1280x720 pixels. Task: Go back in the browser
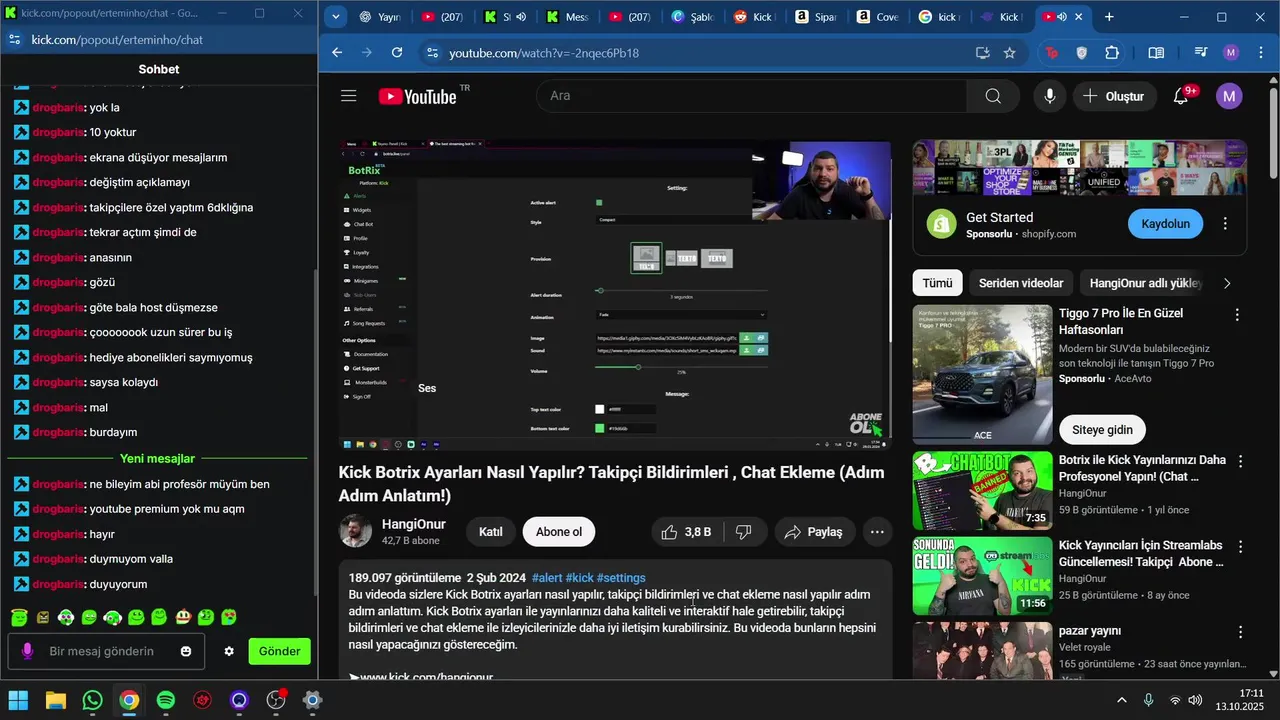point(337,53)
